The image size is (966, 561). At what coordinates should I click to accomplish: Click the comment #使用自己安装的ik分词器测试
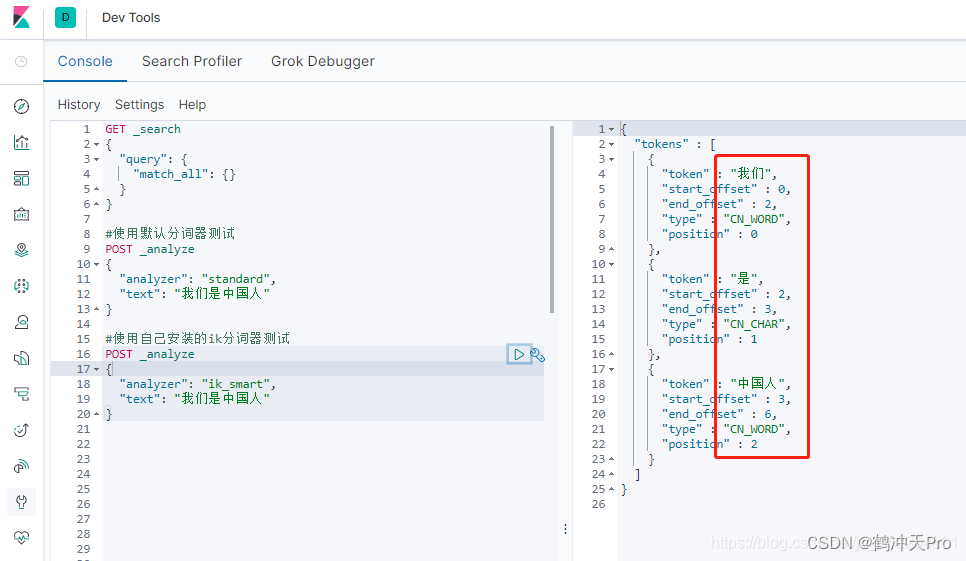(x=197, y=339)
